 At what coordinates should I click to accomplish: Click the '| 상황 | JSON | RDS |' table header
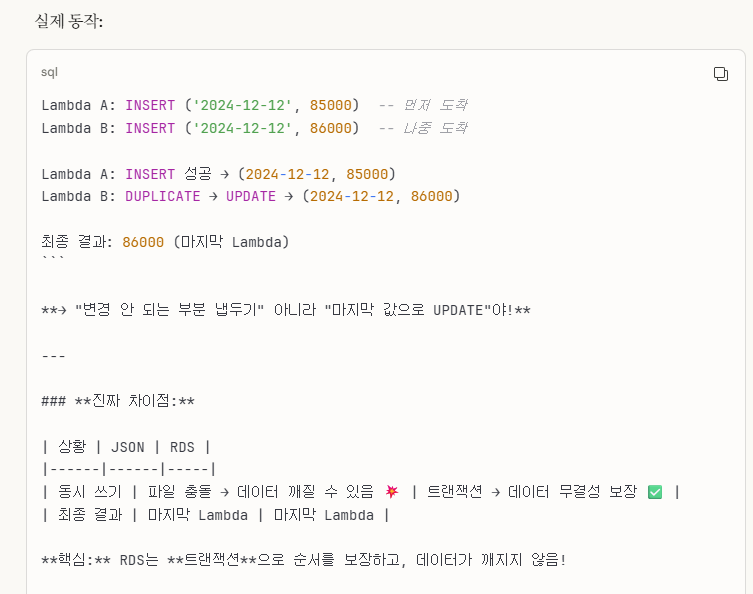(x=126, y=447)
